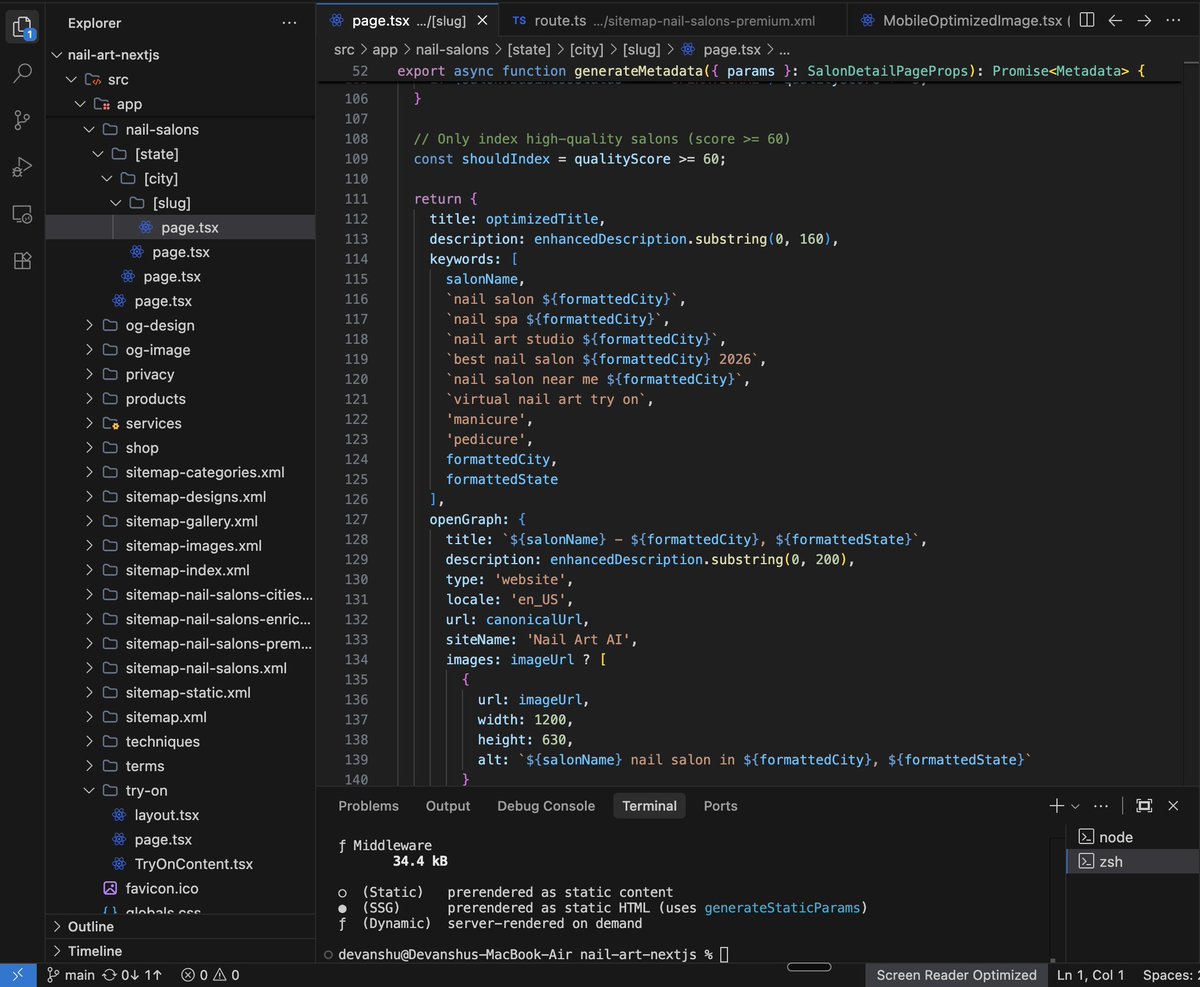Screen dimensions: 1200x987
Task: Click line number 127 in gutter
Action: coord(356,519)
